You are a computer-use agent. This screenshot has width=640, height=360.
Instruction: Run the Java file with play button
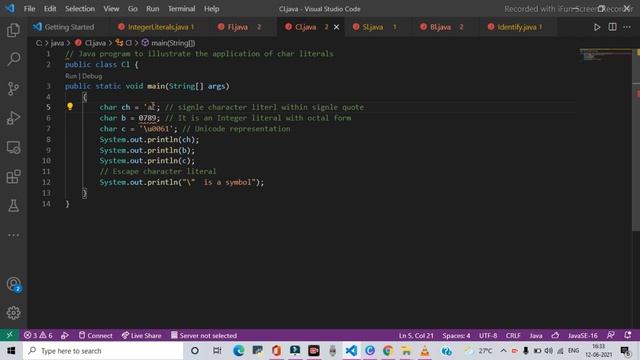click(597, 27)
